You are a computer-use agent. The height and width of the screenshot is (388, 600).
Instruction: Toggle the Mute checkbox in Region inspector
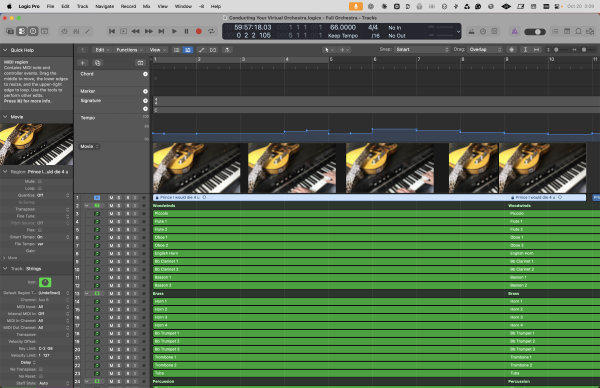tap(40, 181)
